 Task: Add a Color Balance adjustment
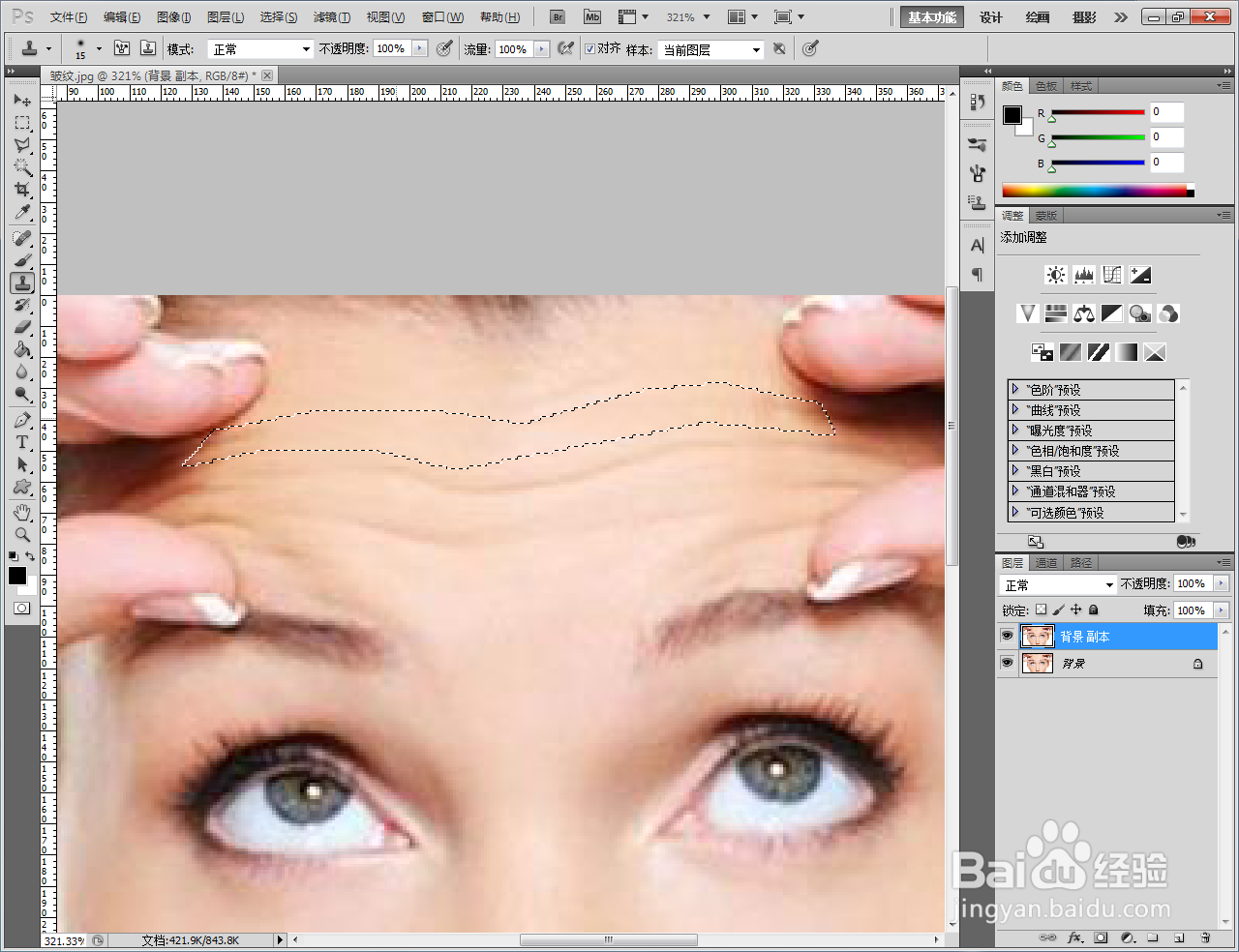click(x=1084, y=313)
